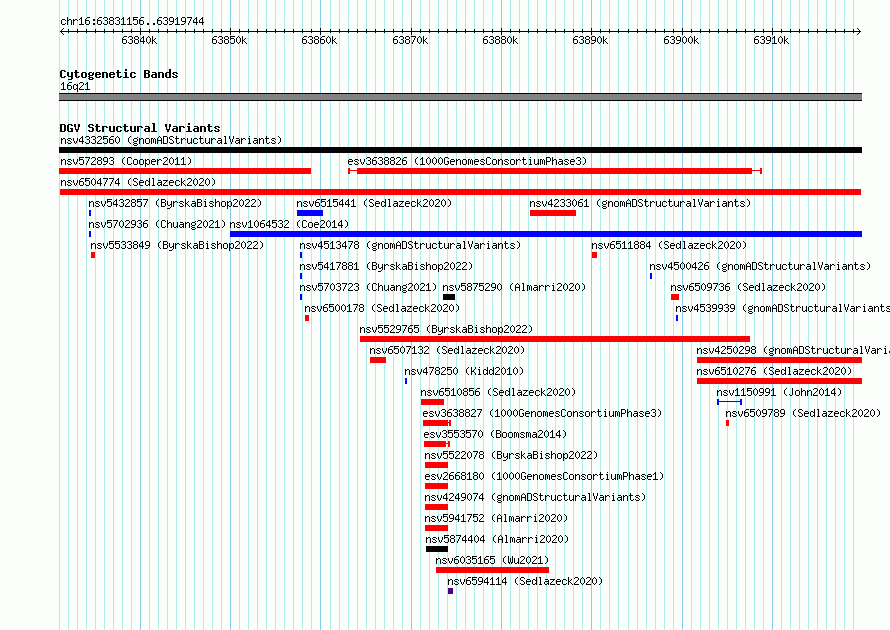Click the DGV Structural Variants track title
The image size is (890, 630).
coord(140,128)
